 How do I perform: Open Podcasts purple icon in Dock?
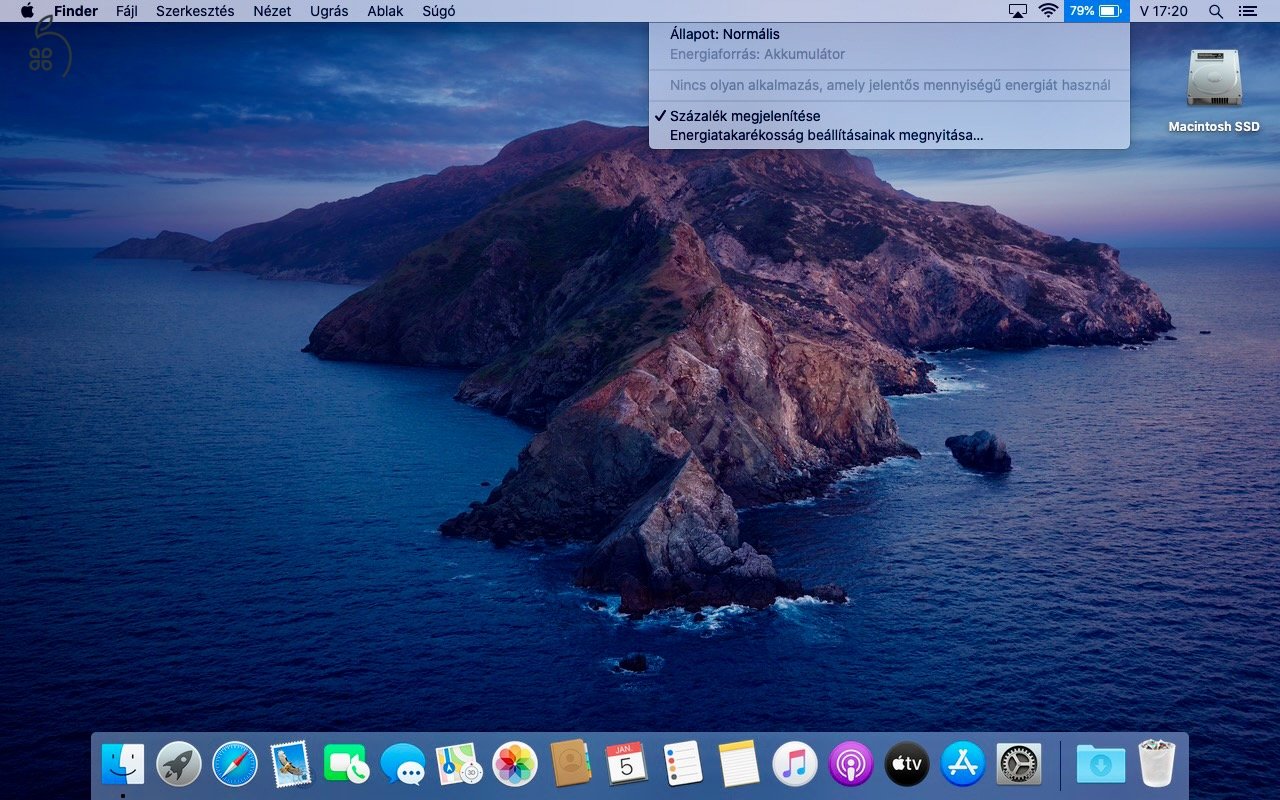point(851,764)
